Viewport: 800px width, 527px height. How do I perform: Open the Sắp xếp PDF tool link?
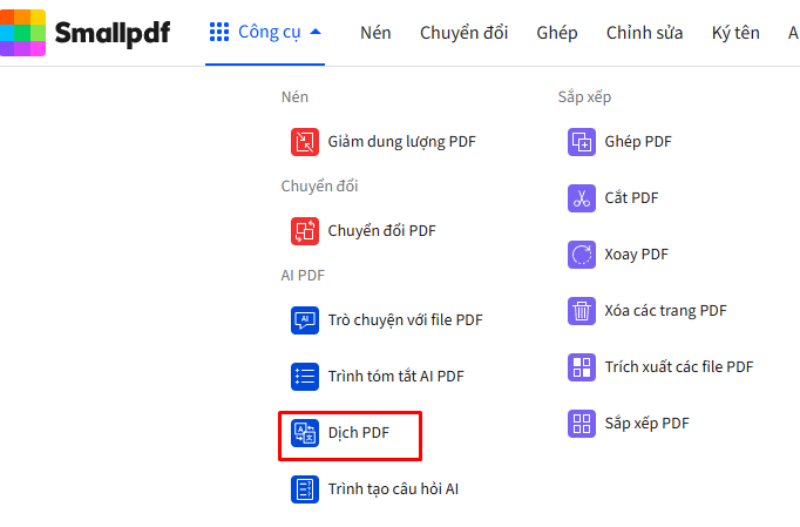coord(646,423)
